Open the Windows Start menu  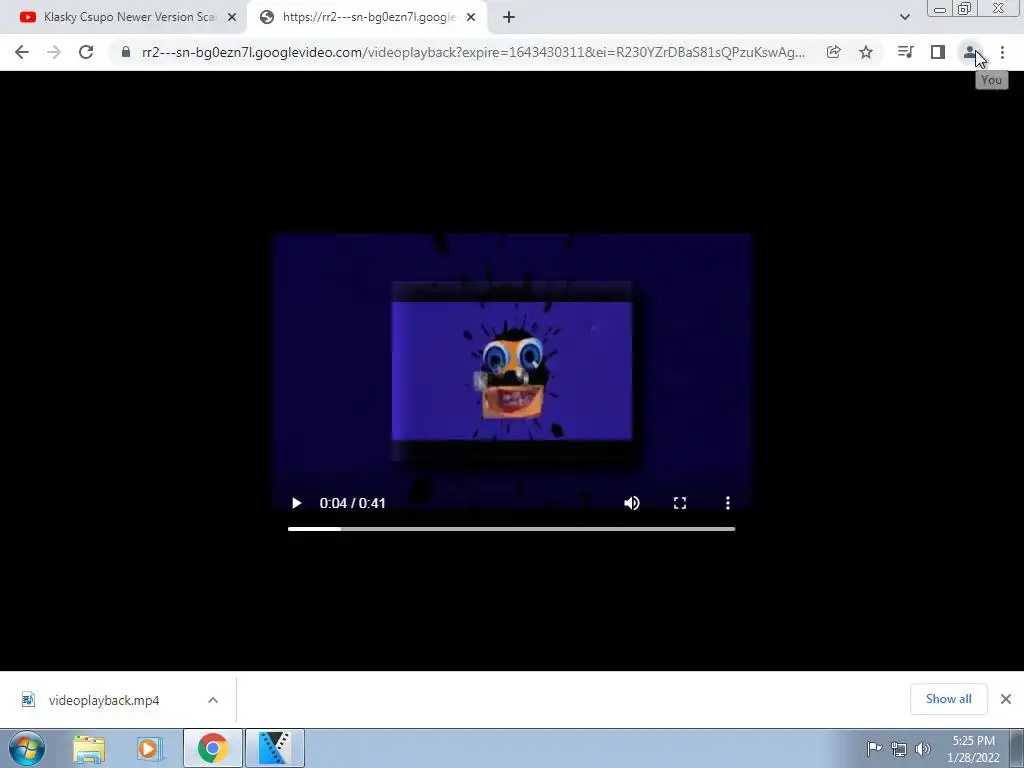tap(27, 748)
